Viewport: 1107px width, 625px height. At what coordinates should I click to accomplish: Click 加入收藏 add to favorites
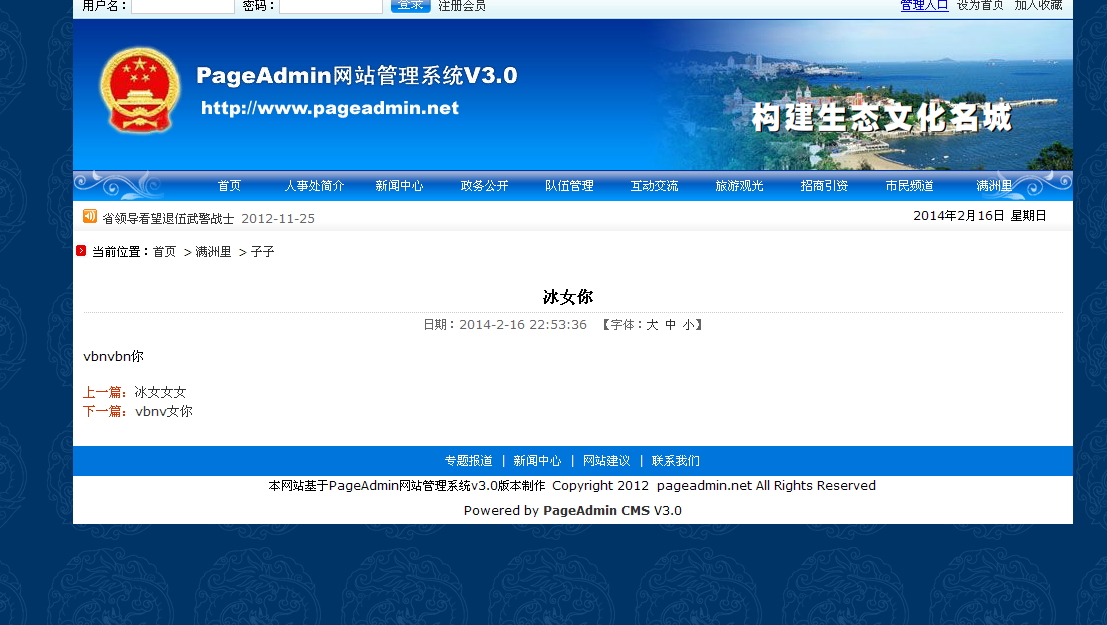pyautogui.click(x=1038, y=5)
